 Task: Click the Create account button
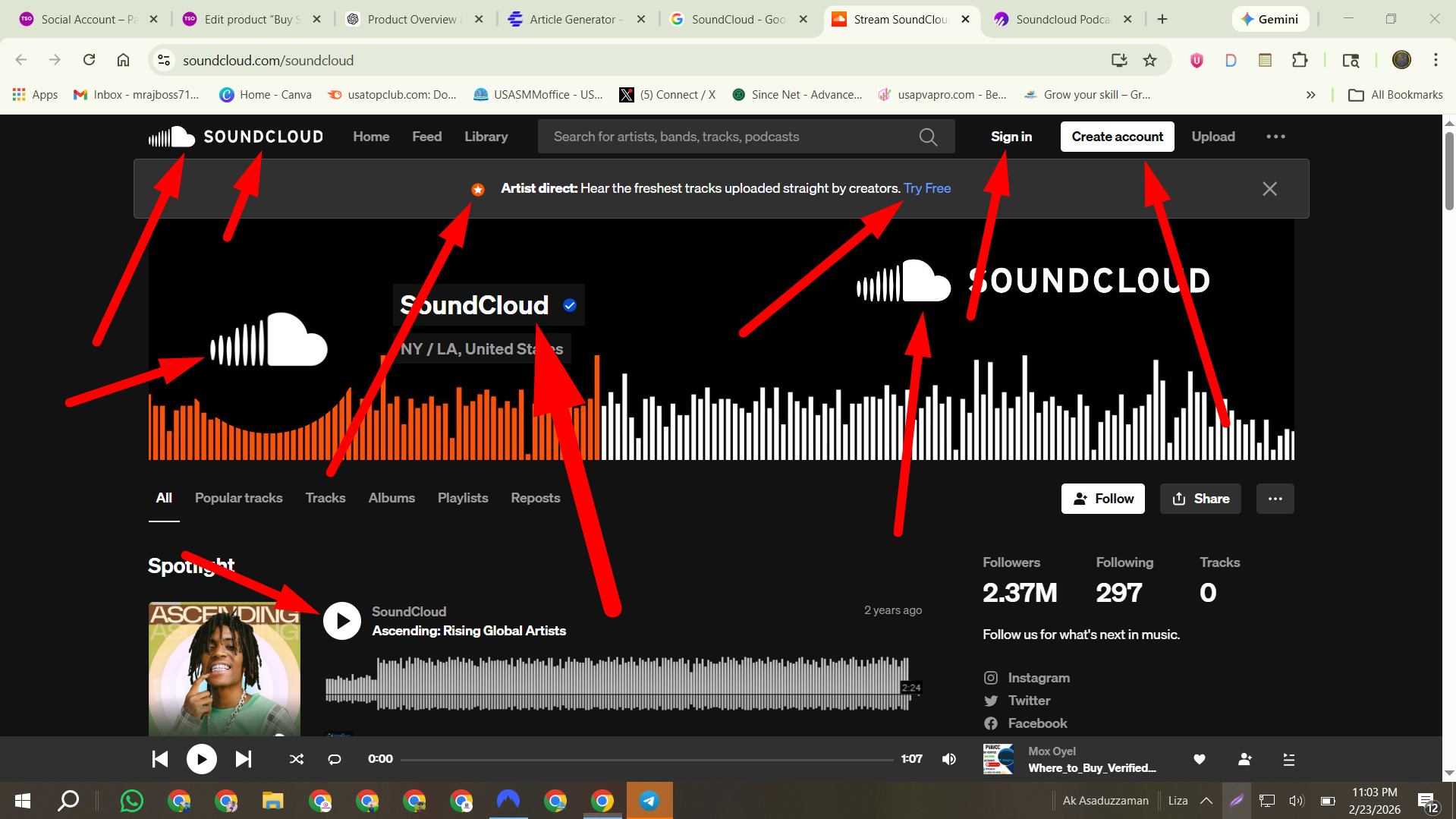[x=1117, y=137]
